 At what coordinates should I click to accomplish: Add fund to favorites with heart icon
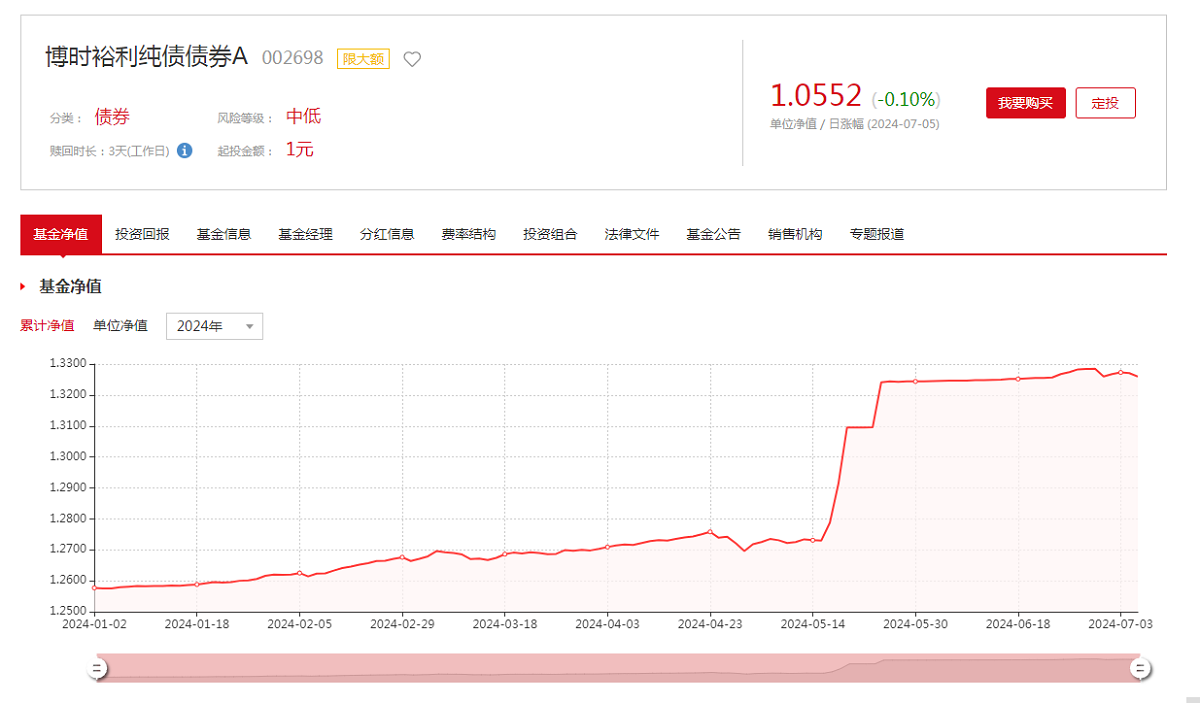412,59
